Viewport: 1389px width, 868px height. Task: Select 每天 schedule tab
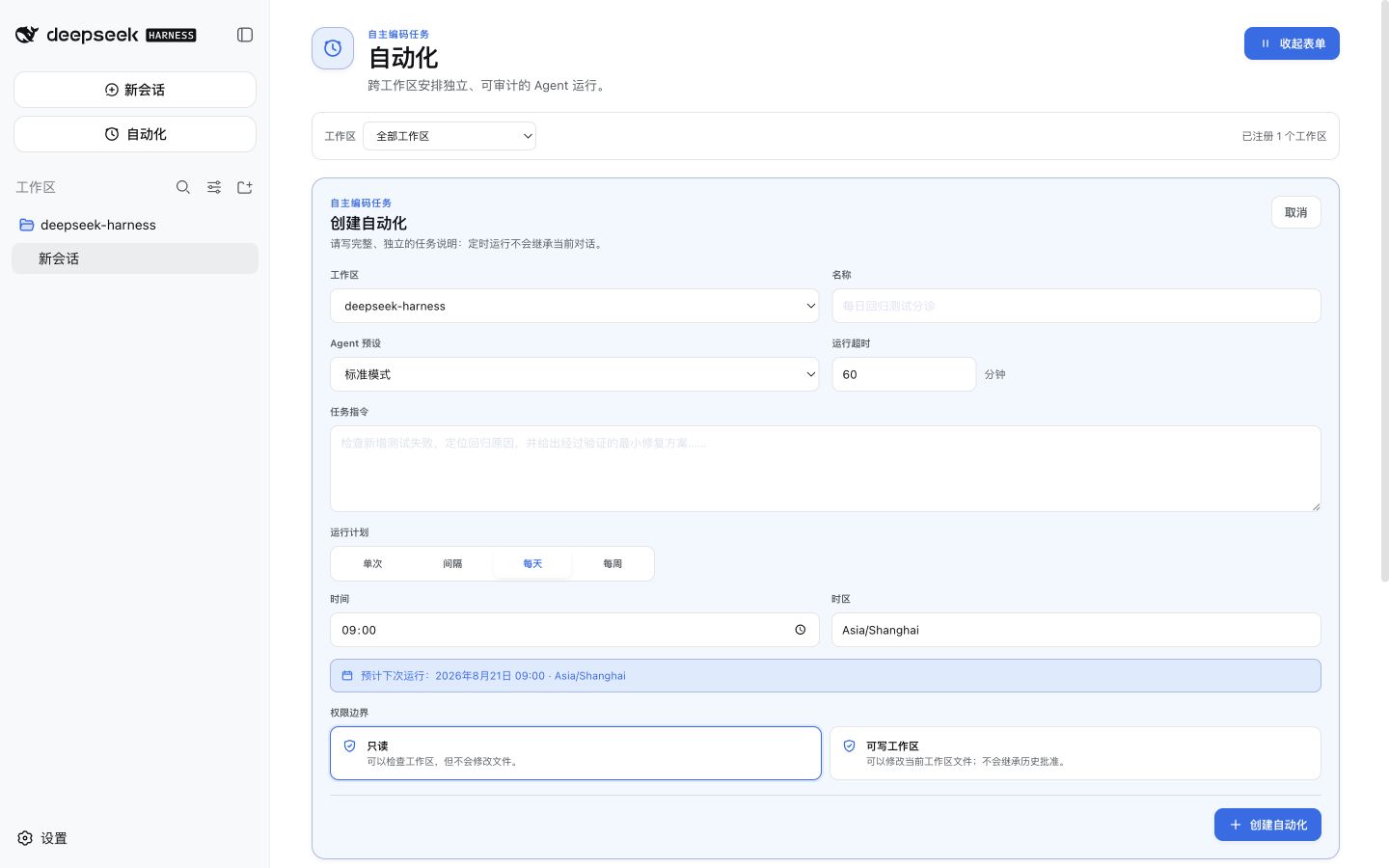[x=532, y=564]
